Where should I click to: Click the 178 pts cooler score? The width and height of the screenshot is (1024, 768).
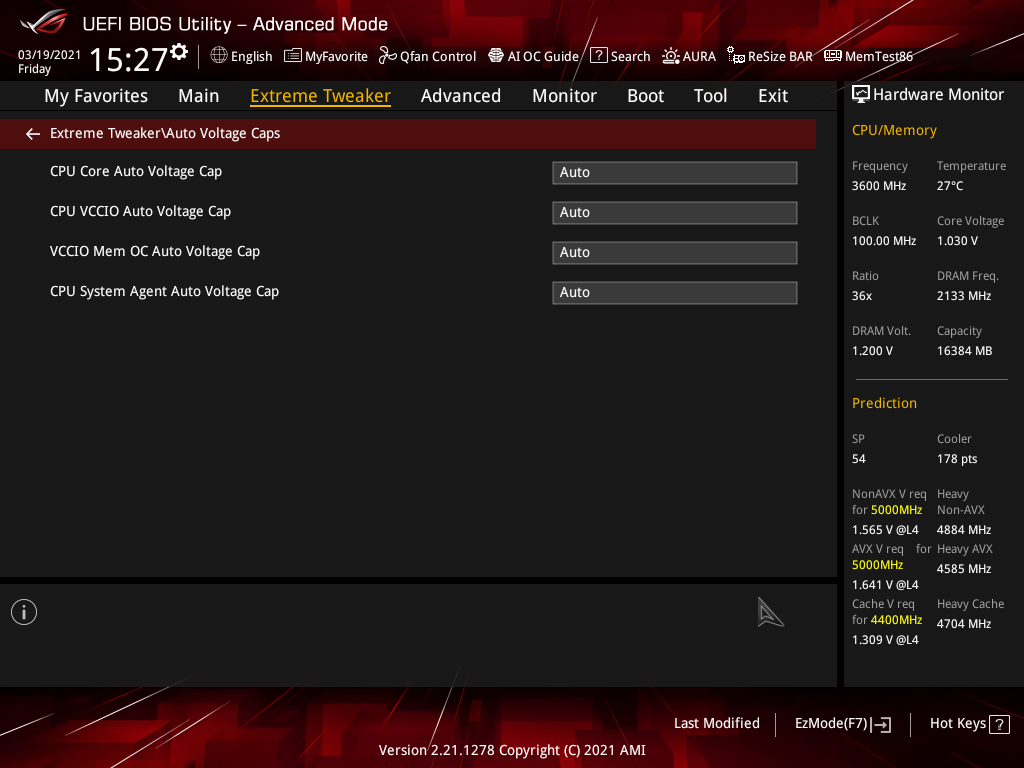(957, 459)
